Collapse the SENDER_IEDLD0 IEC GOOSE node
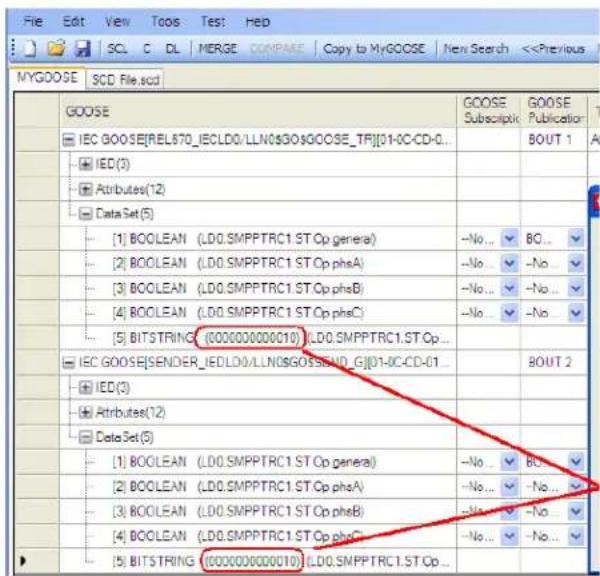This screenshot has height=576, width=600. [68, 362]
